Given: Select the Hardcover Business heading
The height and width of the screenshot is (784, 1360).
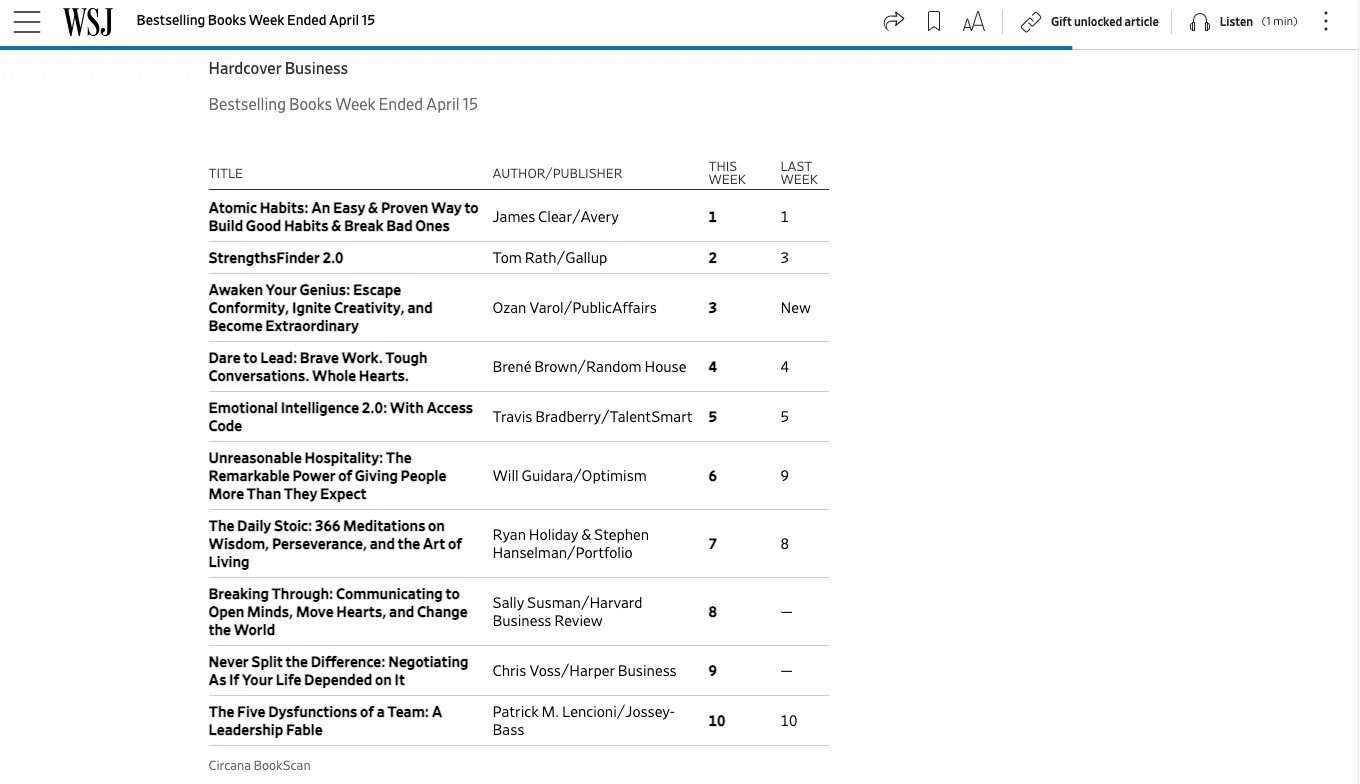Looking at the screenshot, I should (x=278, y=69).
